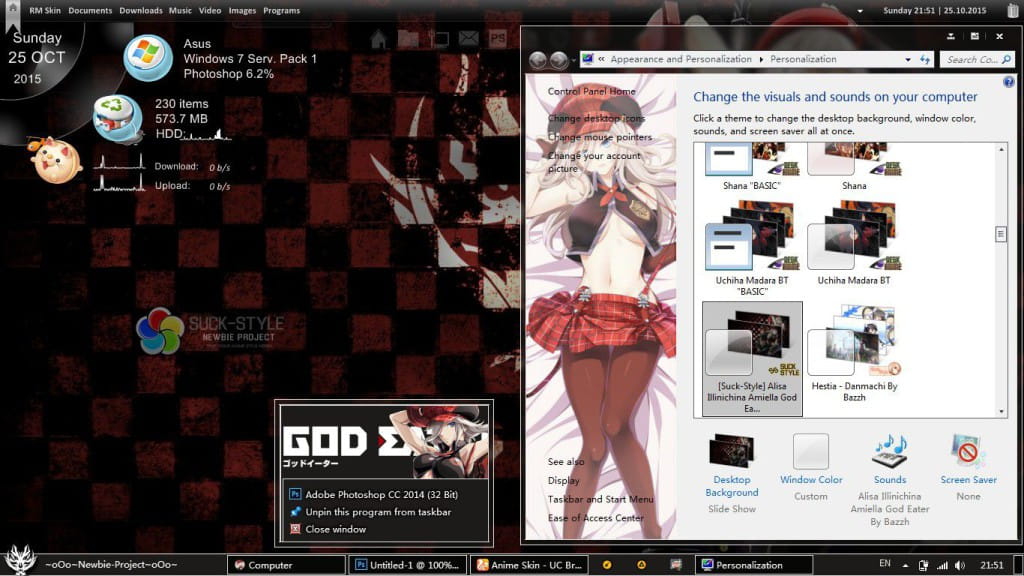Open the RM Skin menu on the desktop bar
Image resolution: width=1024 pixels, height=576 pixels.
pos(43,9)
